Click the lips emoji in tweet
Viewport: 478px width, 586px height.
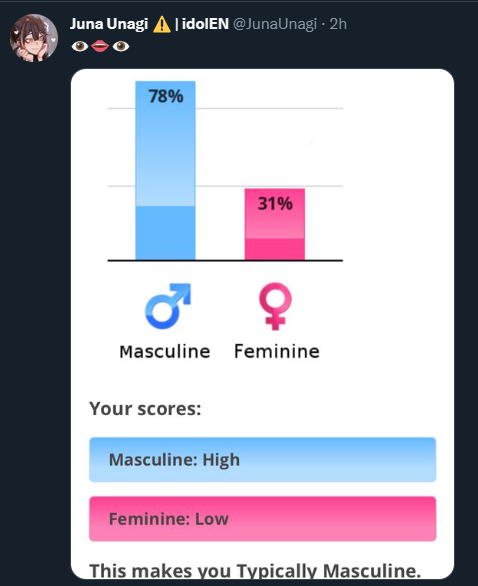point(100,46)
